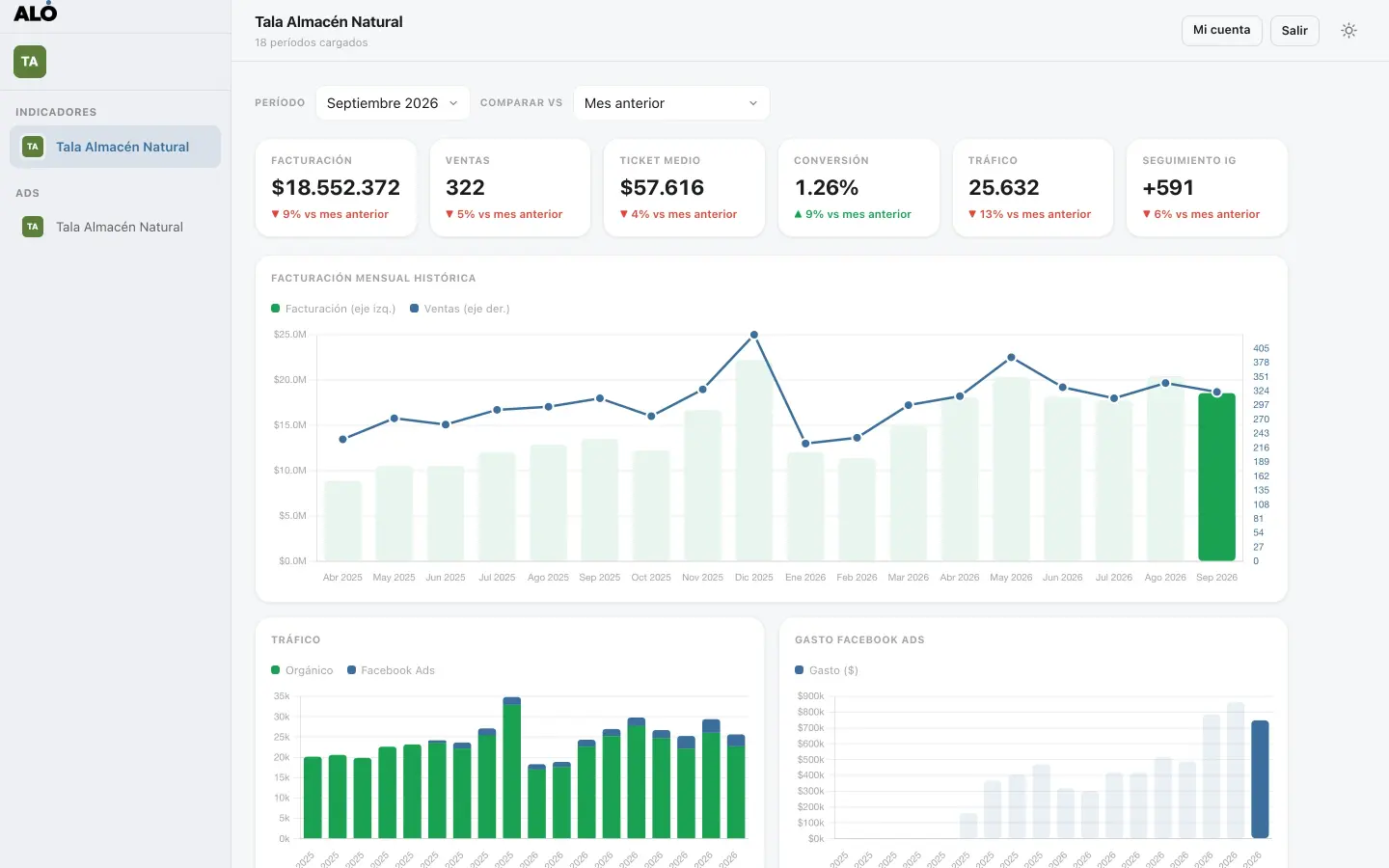Click the Salir button
The width and height of the screenshot is (1389, 868).
1294,31
